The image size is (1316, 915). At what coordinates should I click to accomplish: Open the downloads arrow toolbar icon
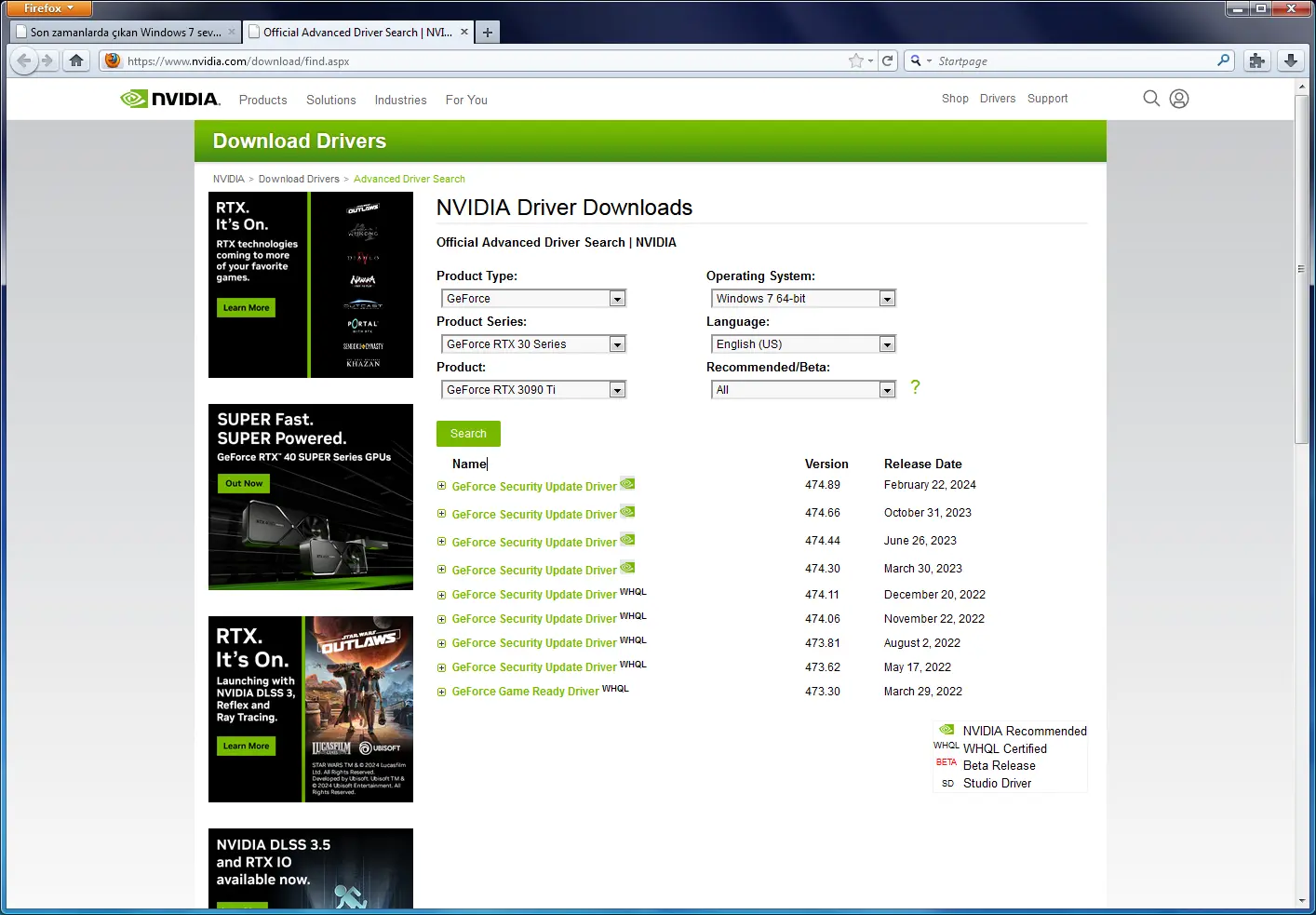point(1291,61)
